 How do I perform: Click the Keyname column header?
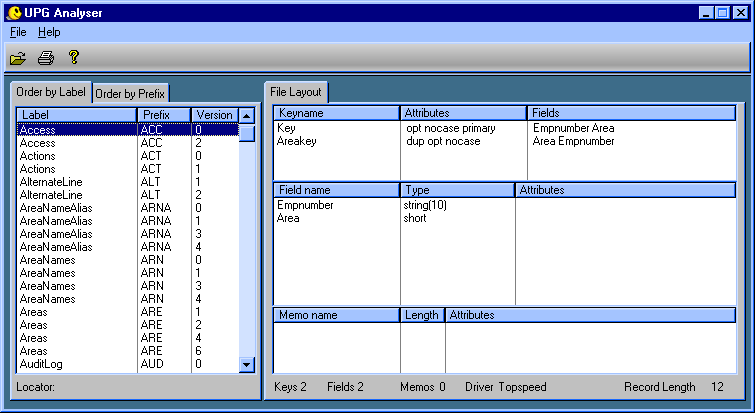point(336,114)
